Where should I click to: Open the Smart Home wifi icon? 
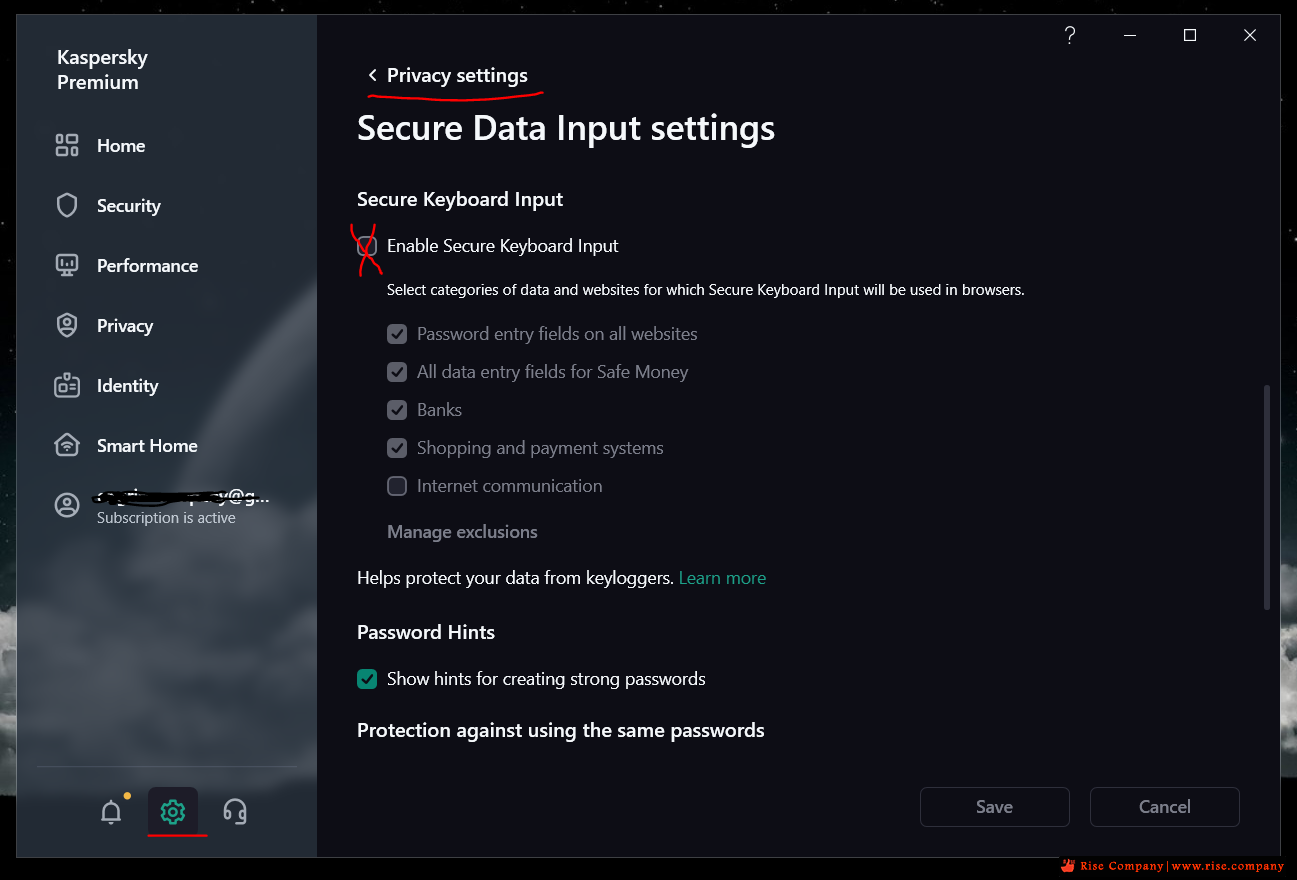[x=67, y=446]
